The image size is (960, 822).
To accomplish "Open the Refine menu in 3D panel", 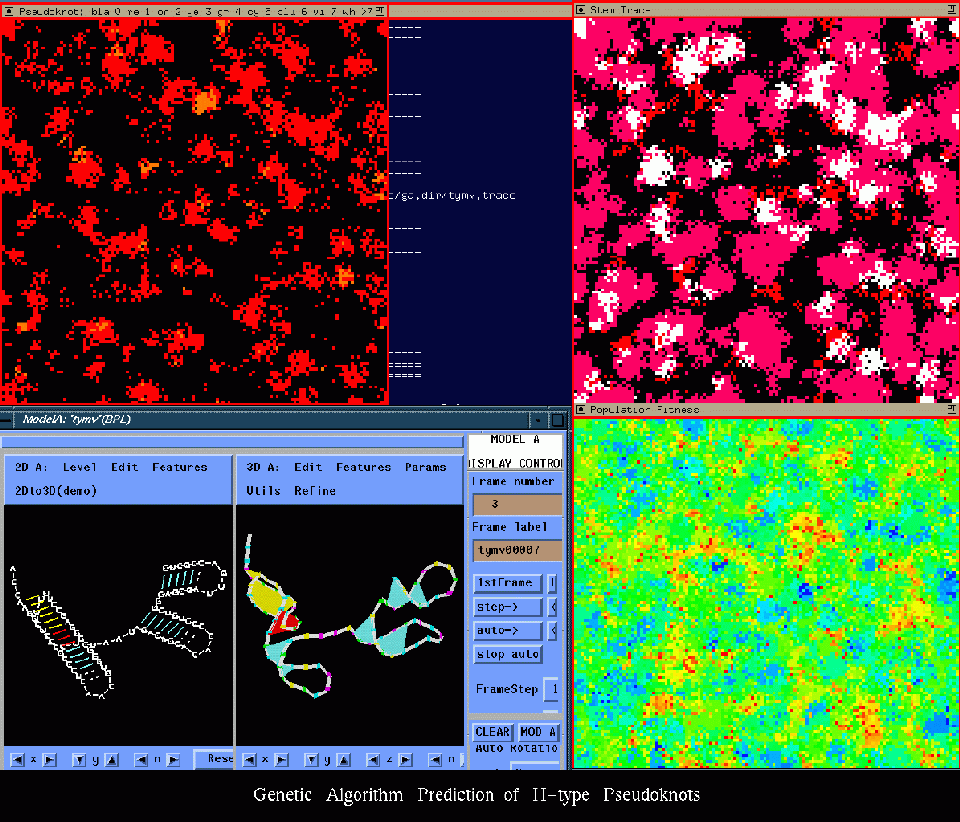I will click(x=315, y=491).
